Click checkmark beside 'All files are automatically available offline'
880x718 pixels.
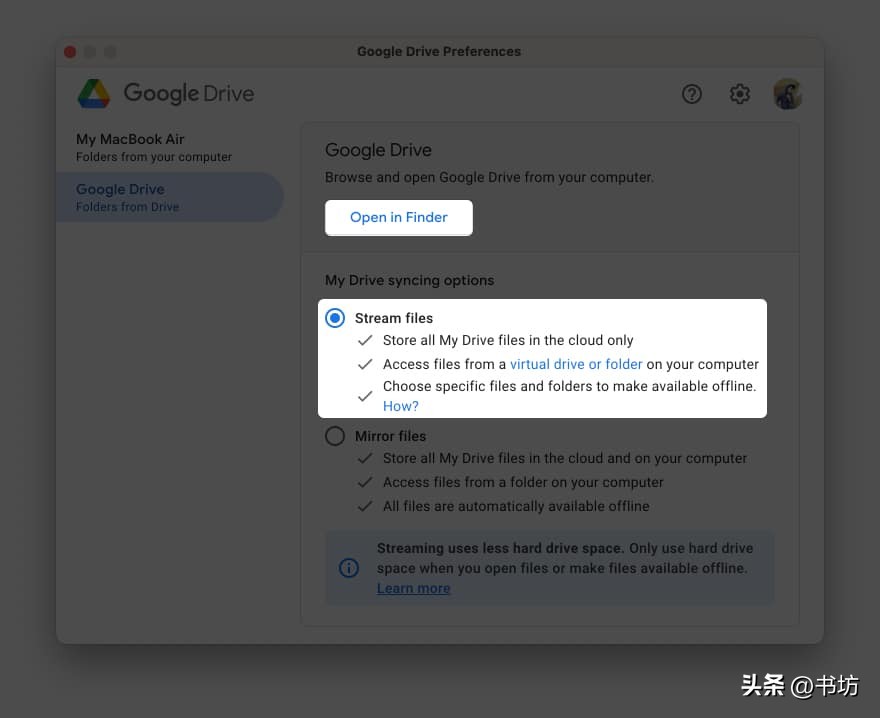[x=365, y=506]
